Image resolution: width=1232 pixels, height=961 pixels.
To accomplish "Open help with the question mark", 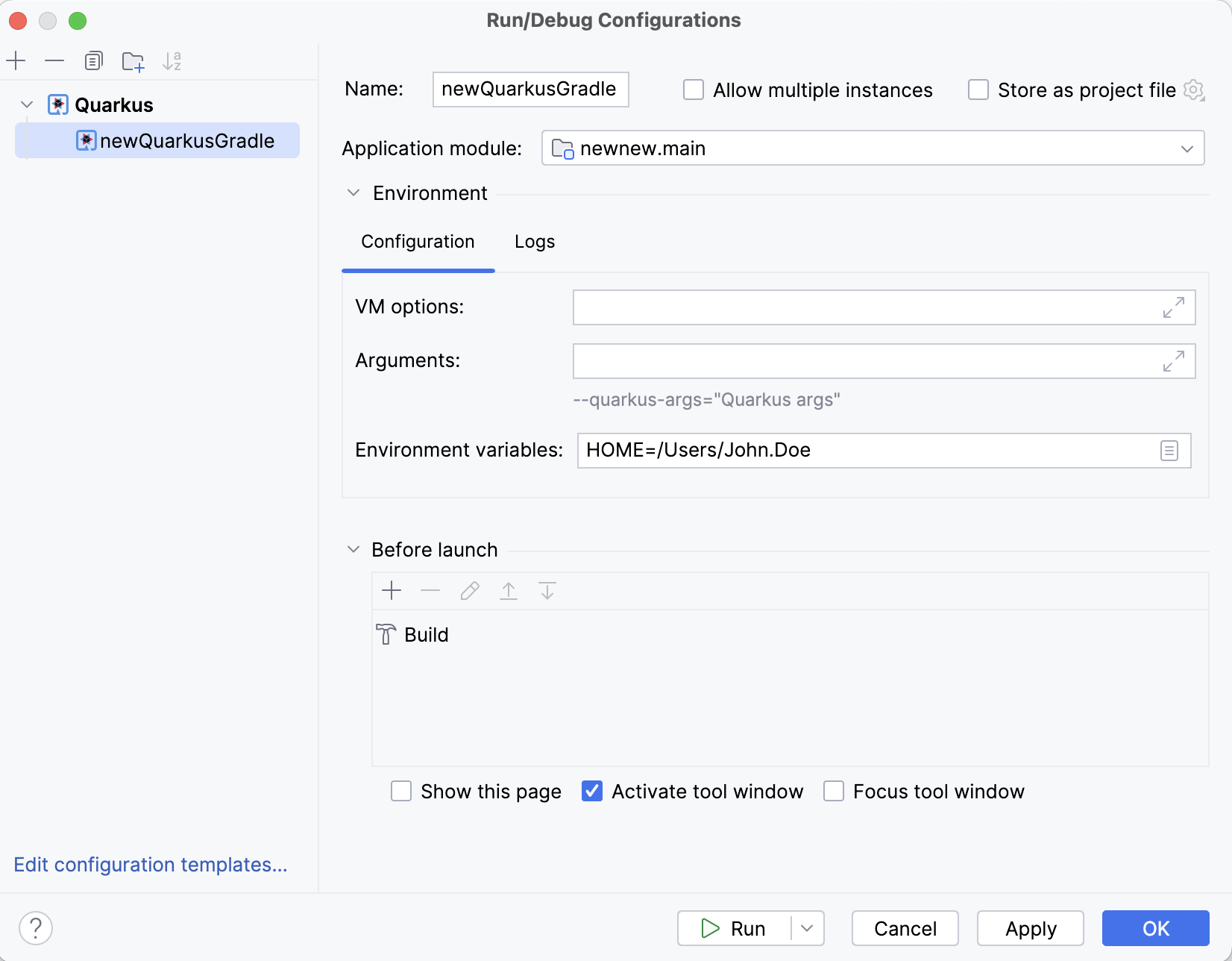I will [x=36, y=928].
